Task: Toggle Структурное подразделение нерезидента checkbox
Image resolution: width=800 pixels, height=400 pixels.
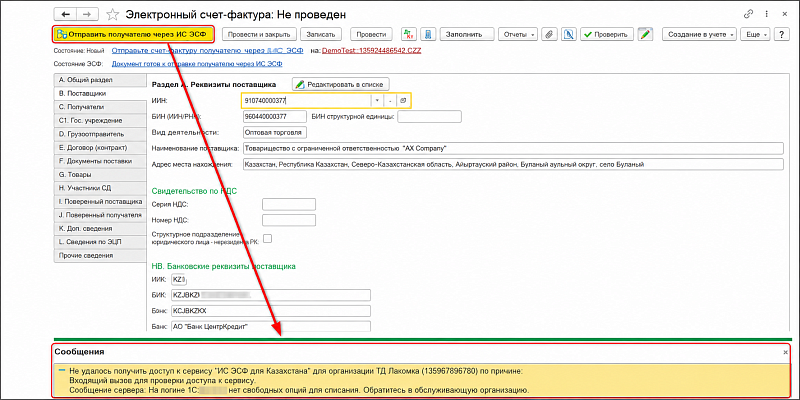Action: click(267, 238)
